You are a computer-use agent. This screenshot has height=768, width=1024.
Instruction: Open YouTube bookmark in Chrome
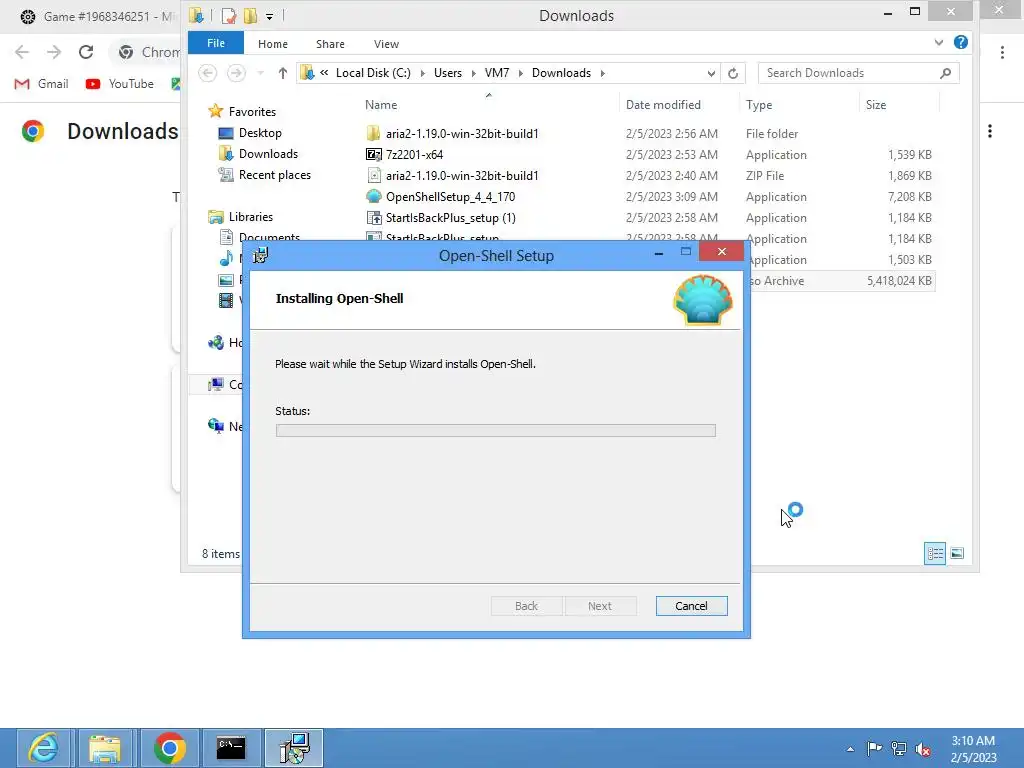(120, 84)
